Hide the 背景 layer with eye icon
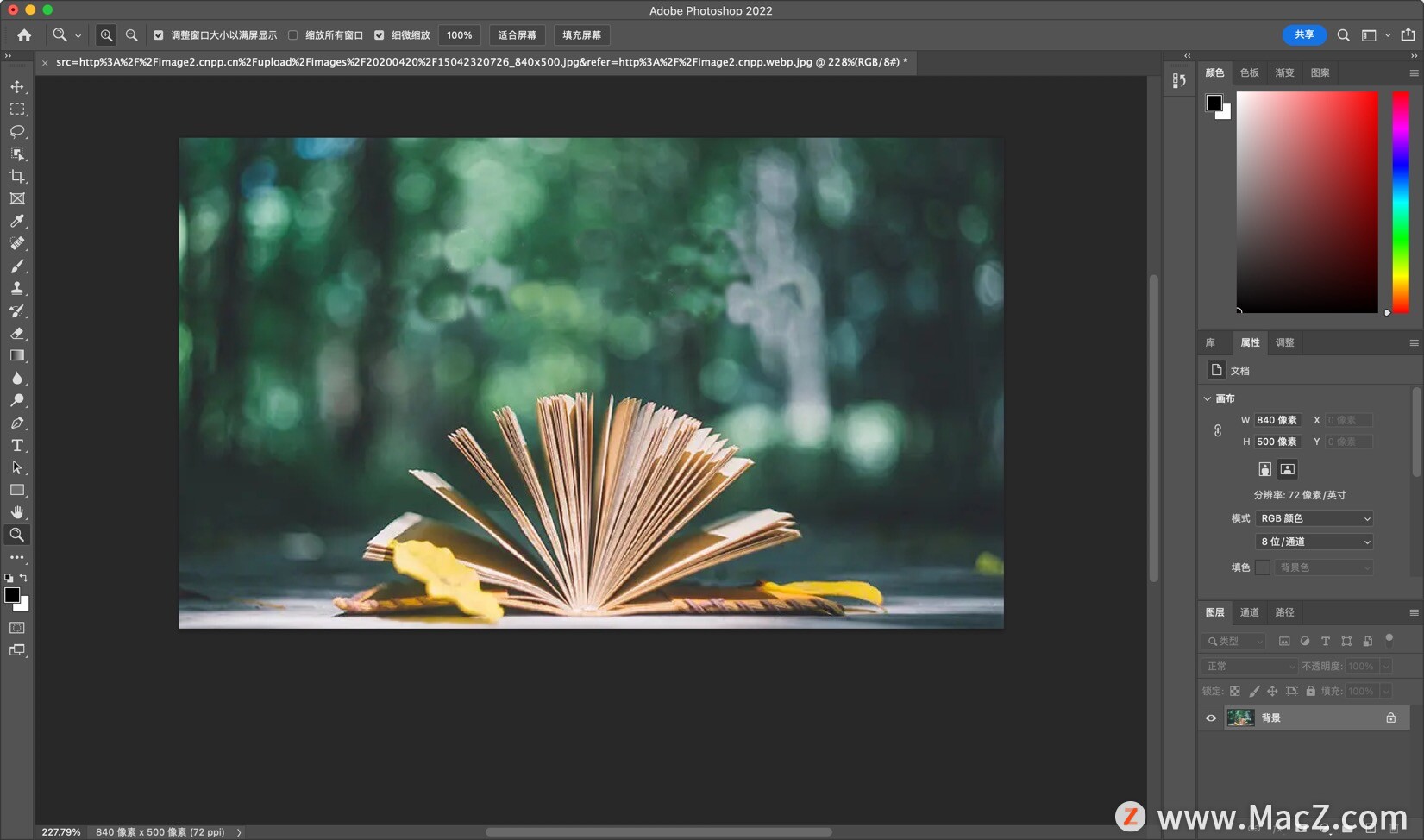 (x=1211, y=718)
